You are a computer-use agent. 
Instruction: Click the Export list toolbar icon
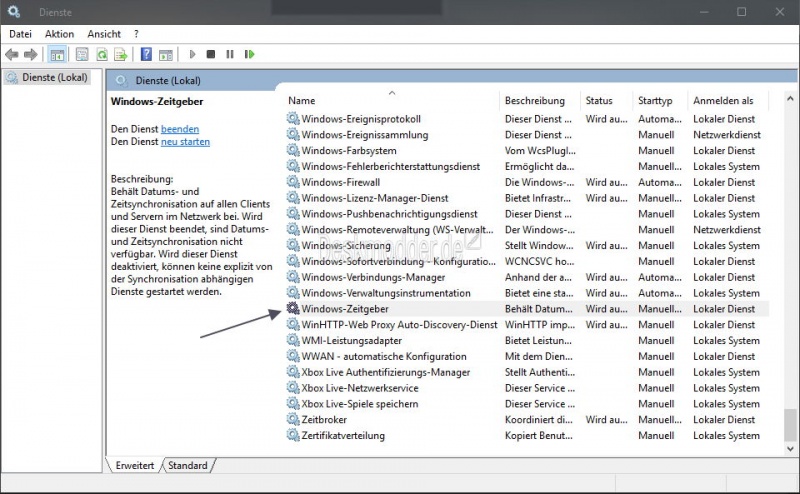(x=120, y=54)
